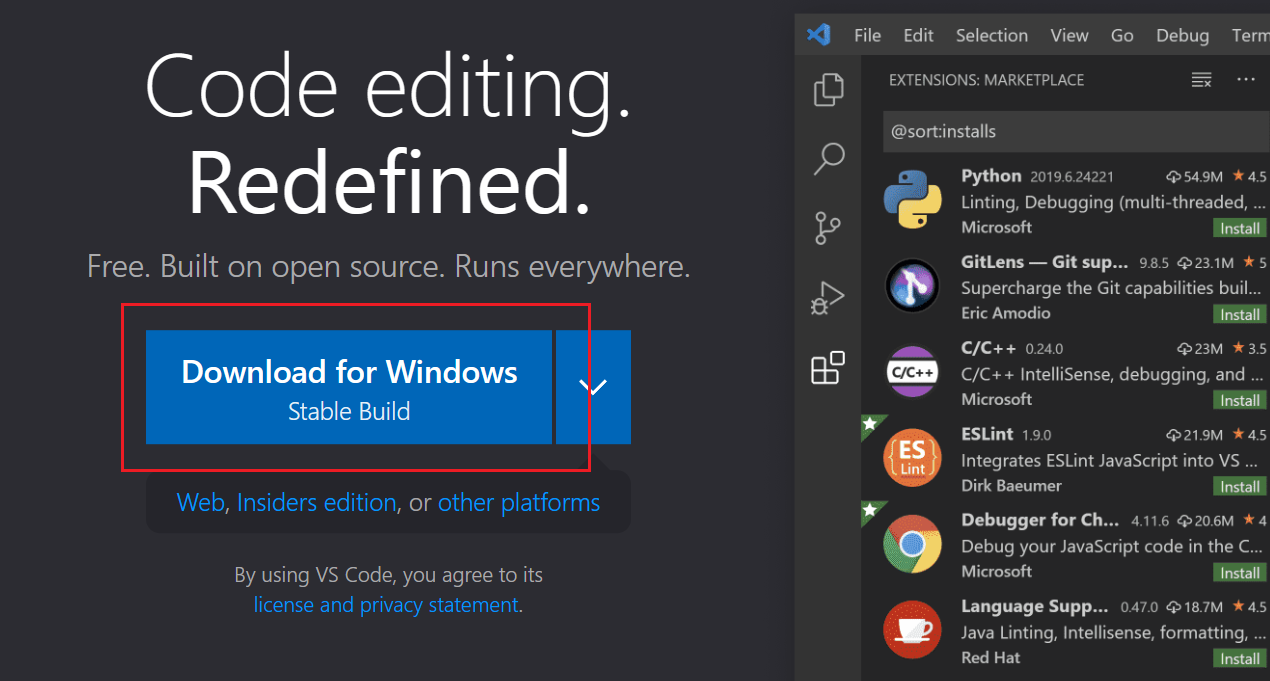The width and height of the screenshot is (1270, 681).
Task: Install the Debugger for Chrome extension
Action: pyautogui.click(x=1240, y=572)
